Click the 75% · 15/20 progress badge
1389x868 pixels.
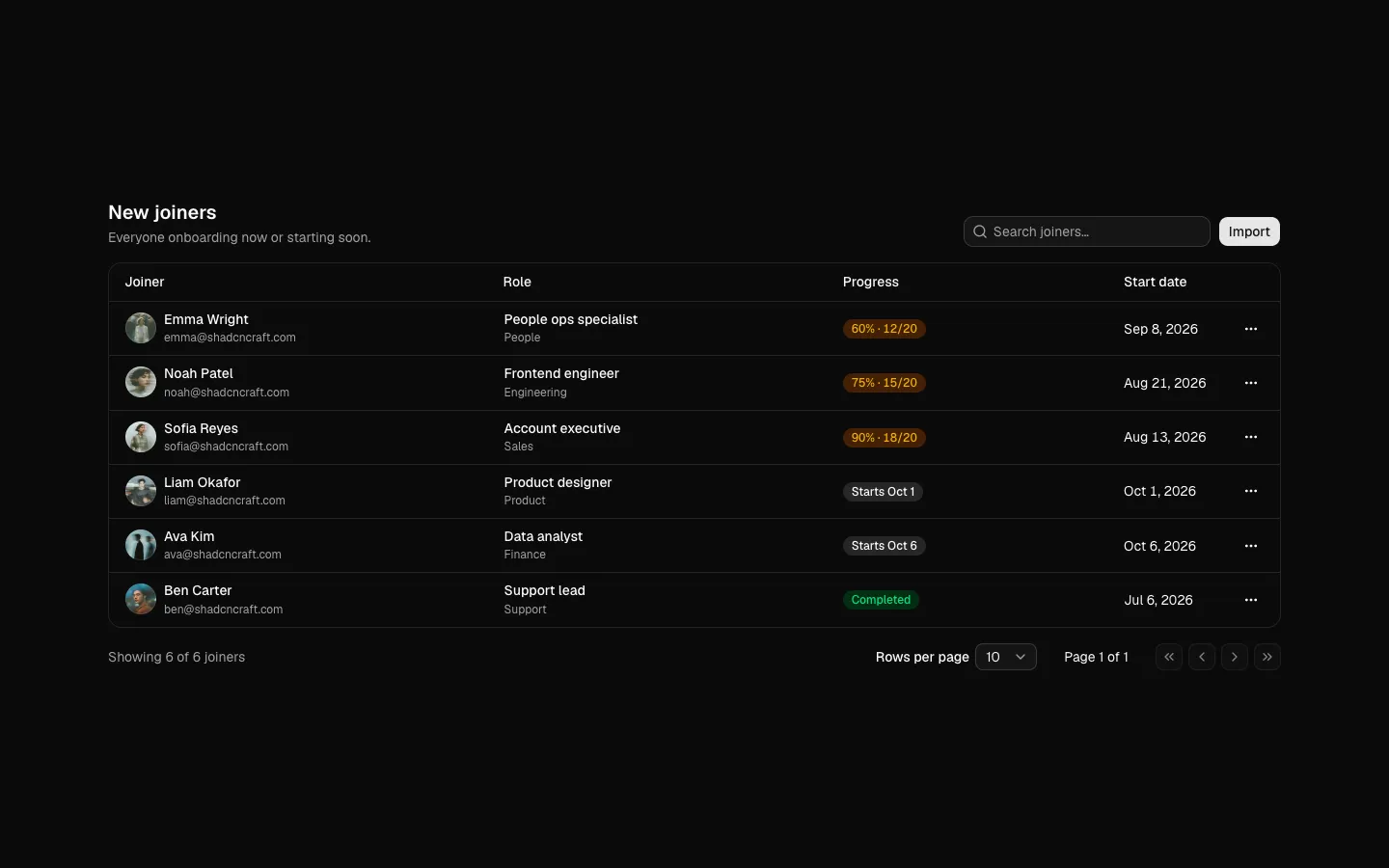pos(885,383)
